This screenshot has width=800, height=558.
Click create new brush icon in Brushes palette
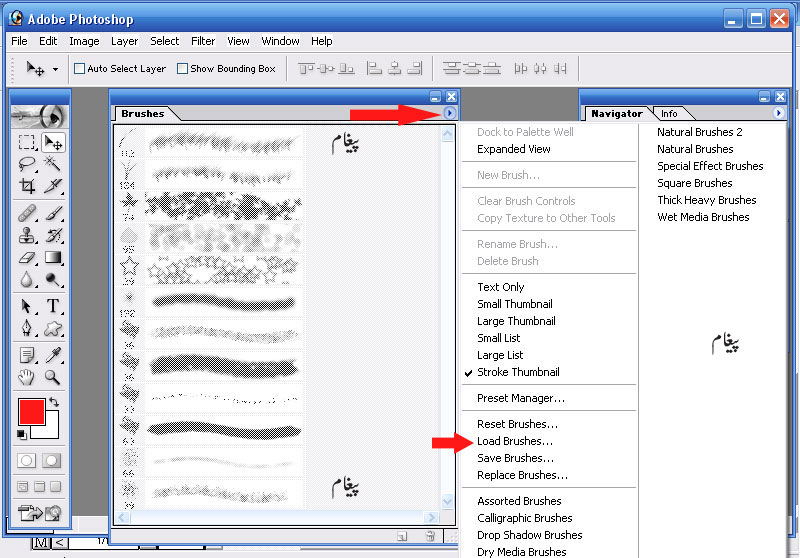point(402,536)
